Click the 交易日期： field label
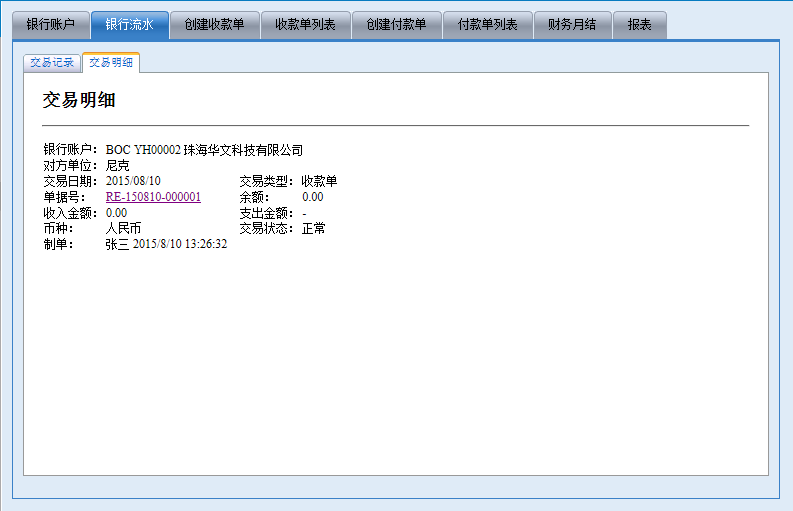 (70, 181)
